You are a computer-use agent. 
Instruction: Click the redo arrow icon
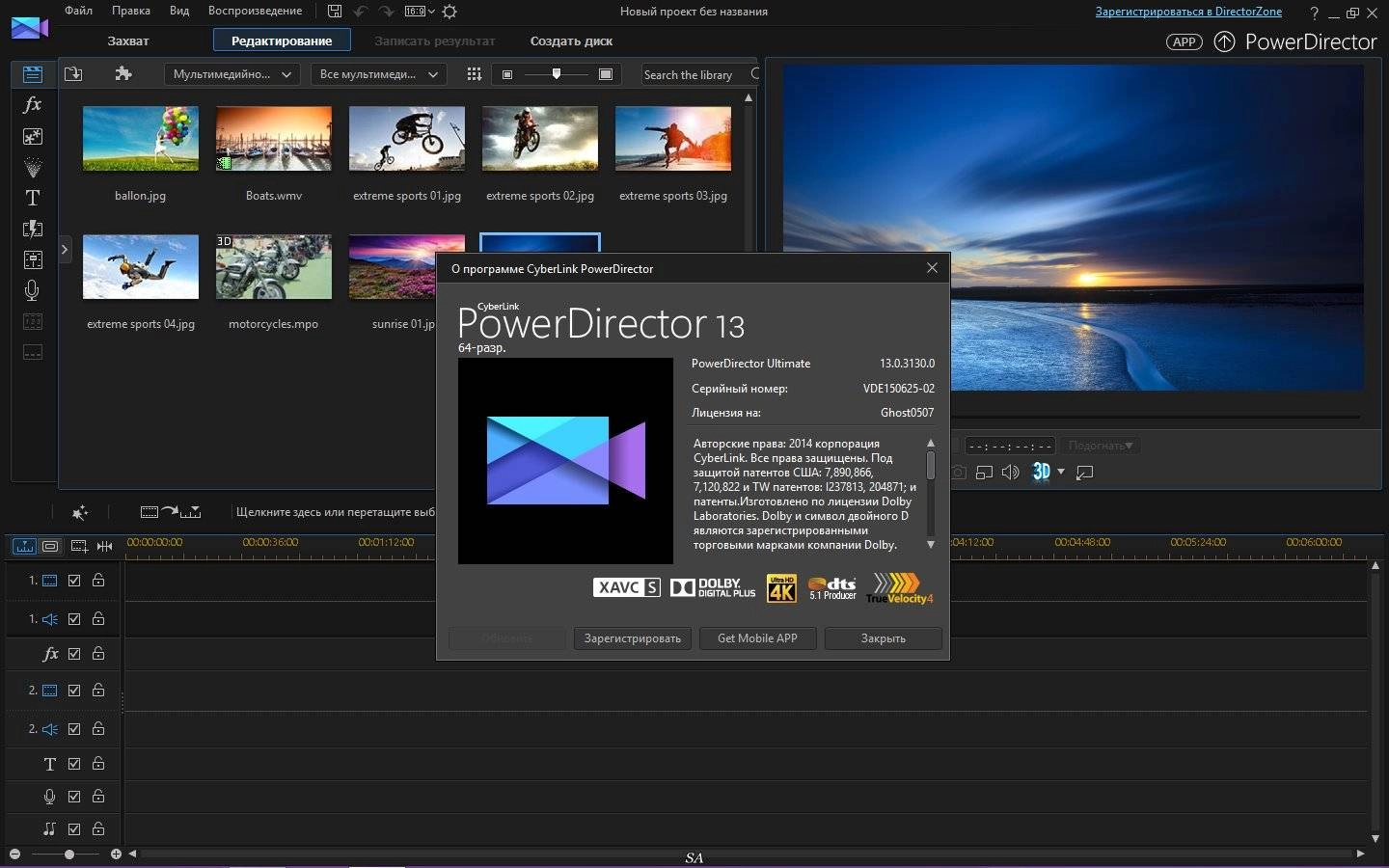(386, 12)
